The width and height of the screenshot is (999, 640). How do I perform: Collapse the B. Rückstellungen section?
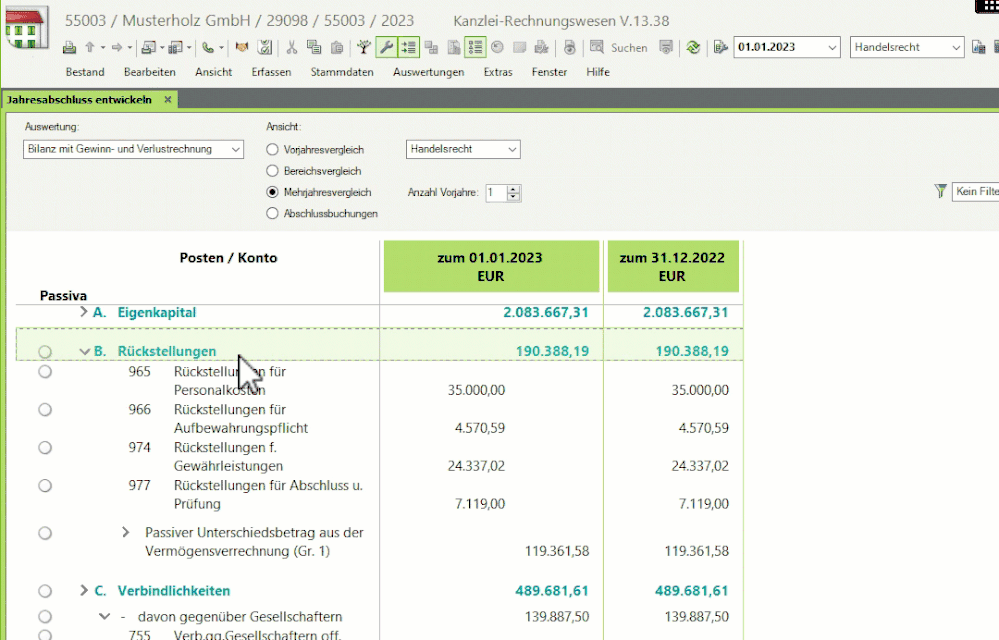[84, 352]
